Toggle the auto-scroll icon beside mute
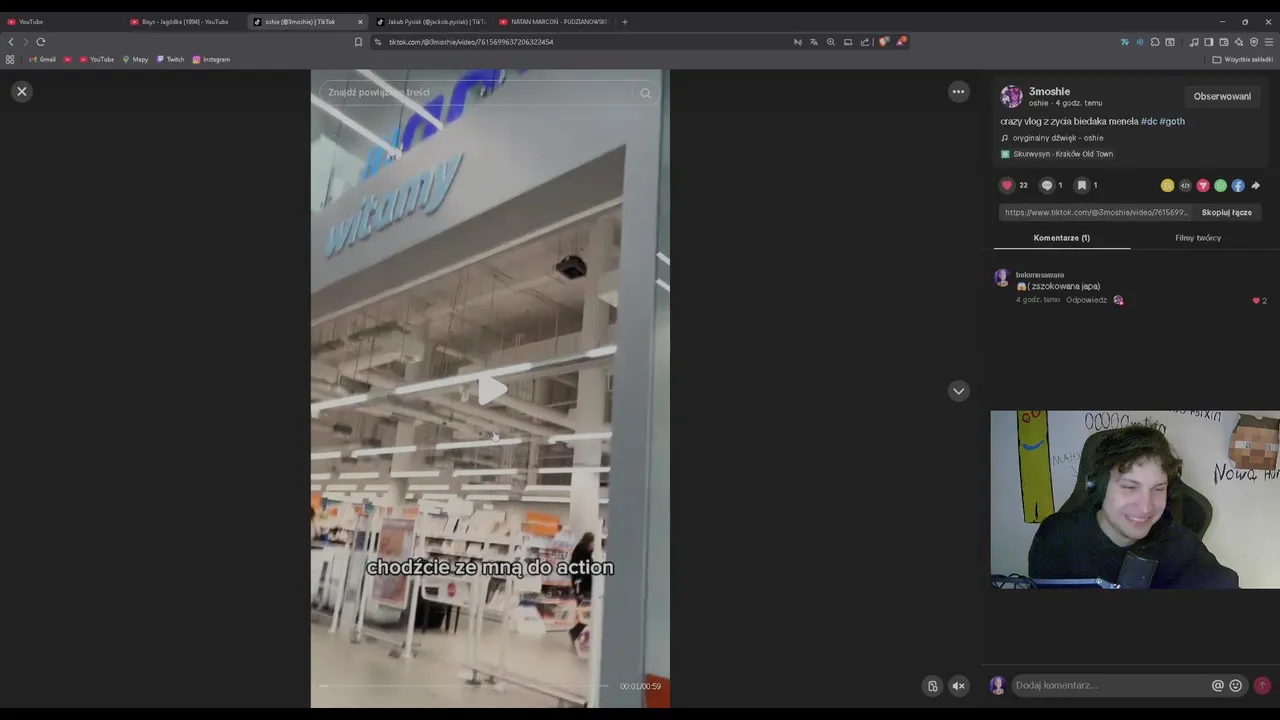This screenshot has width=1280, height=720. 932,686
